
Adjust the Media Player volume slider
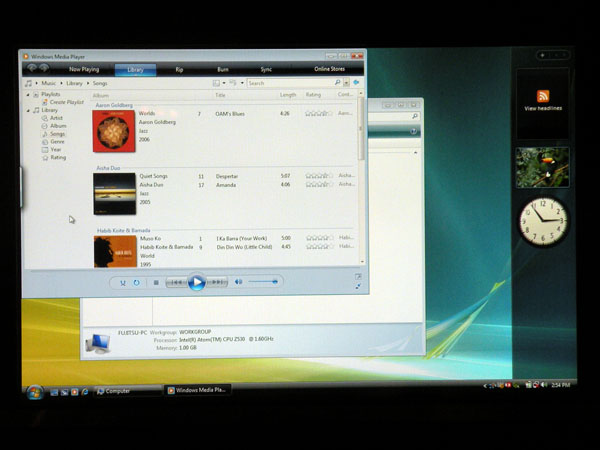[x=263, y=282]
